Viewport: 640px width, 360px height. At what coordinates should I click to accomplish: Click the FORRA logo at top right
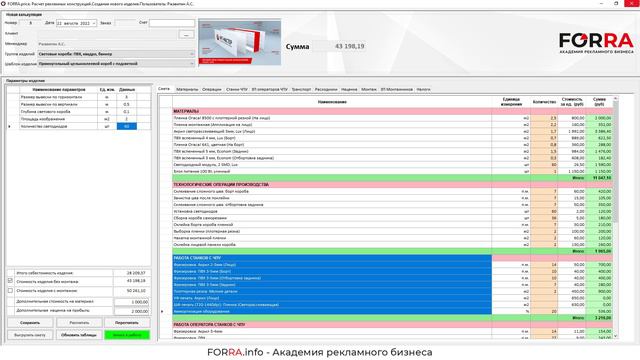click(596, 43)
